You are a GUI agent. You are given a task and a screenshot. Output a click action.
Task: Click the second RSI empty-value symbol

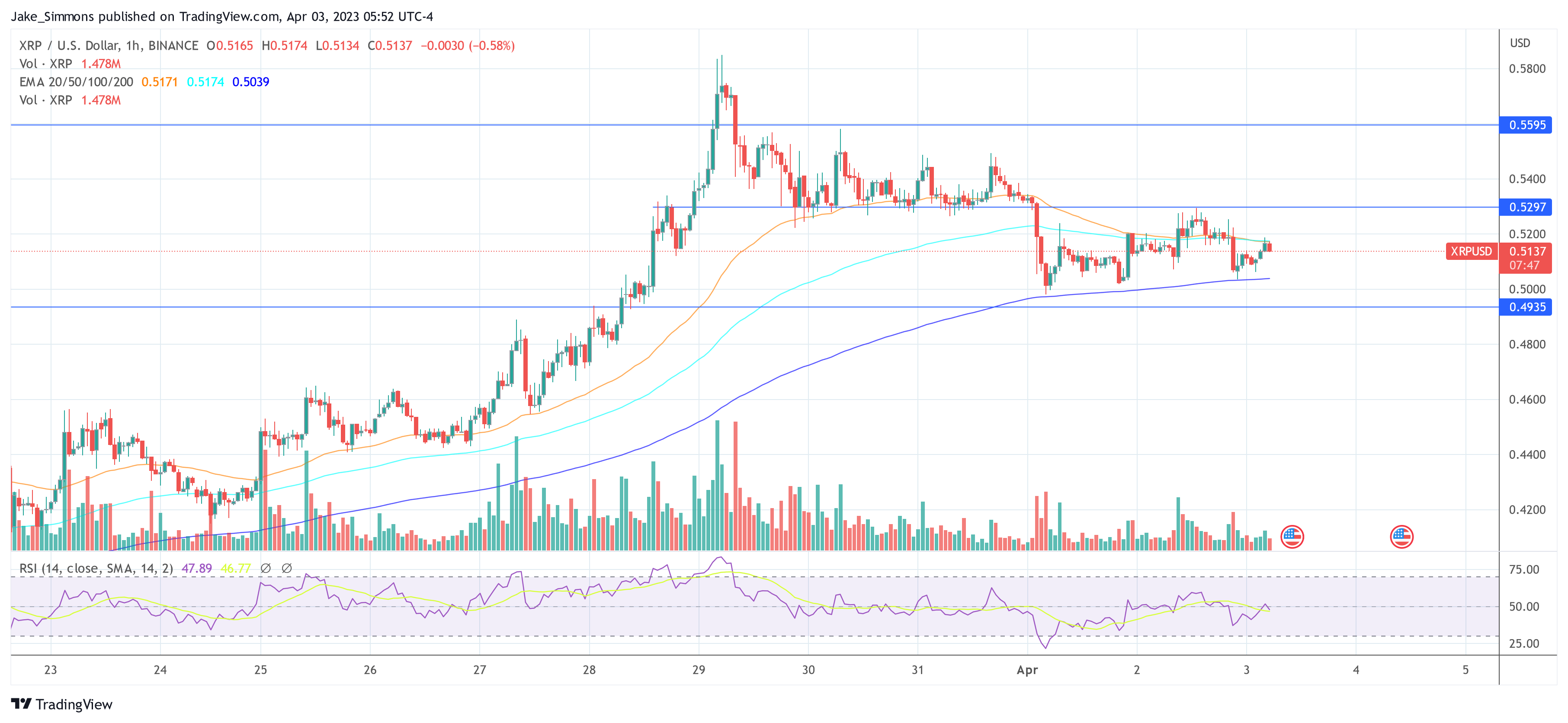point(287,569)
